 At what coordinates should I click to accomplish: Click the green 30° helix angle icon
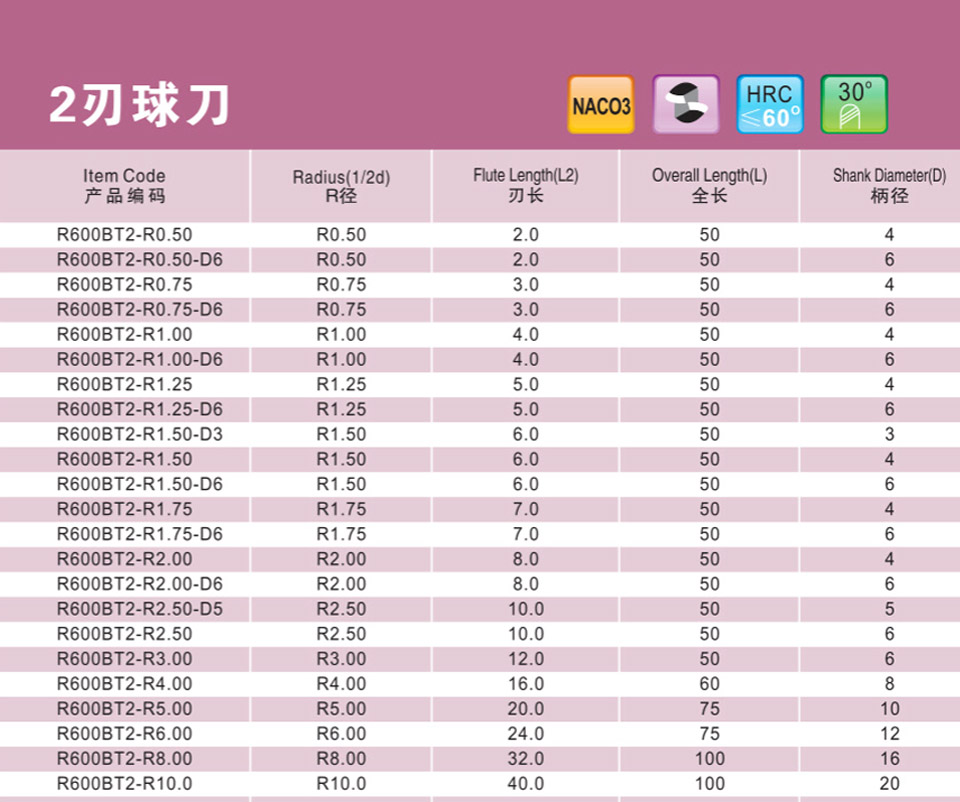pyautogui.click(x=854, y=105)
